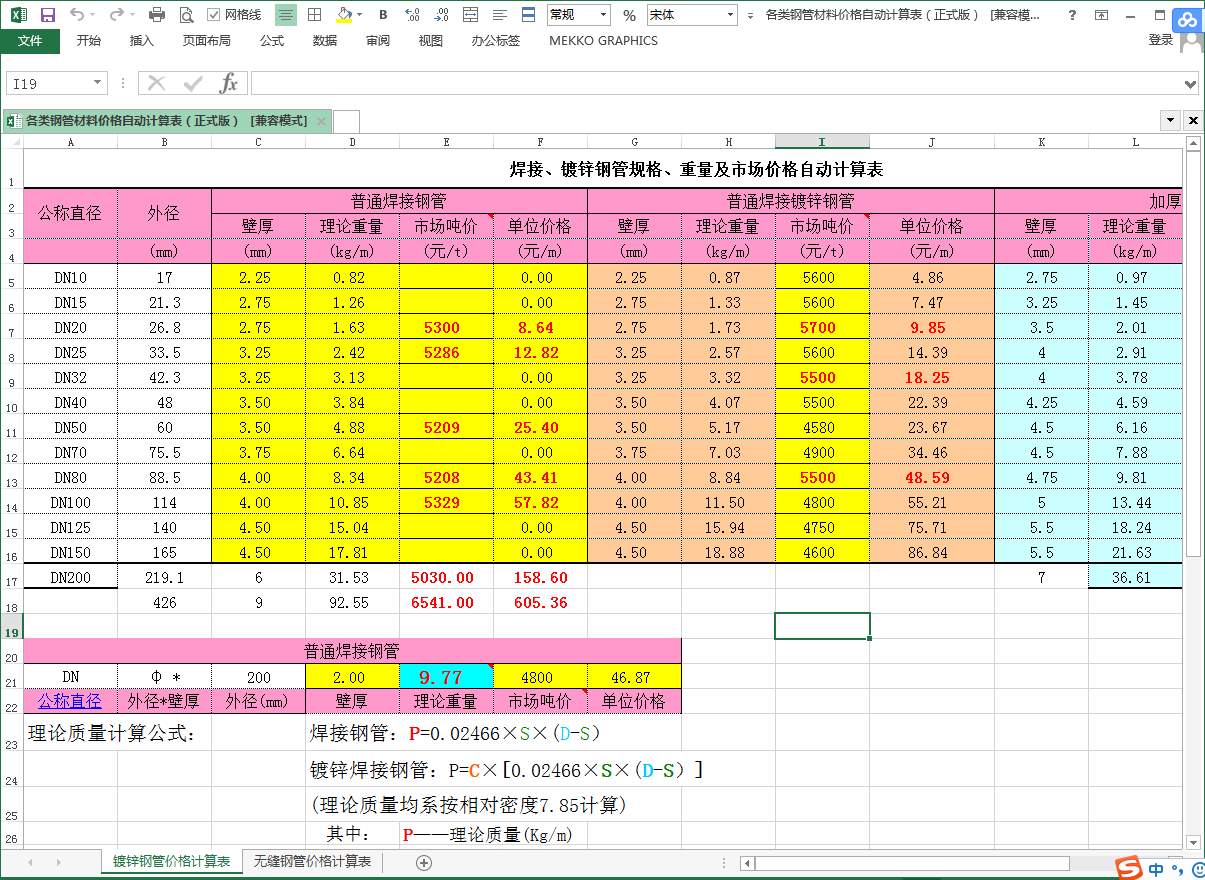Open the fill color dropdown arrow
Screen dimensions: 1205x880
point(361,15)
